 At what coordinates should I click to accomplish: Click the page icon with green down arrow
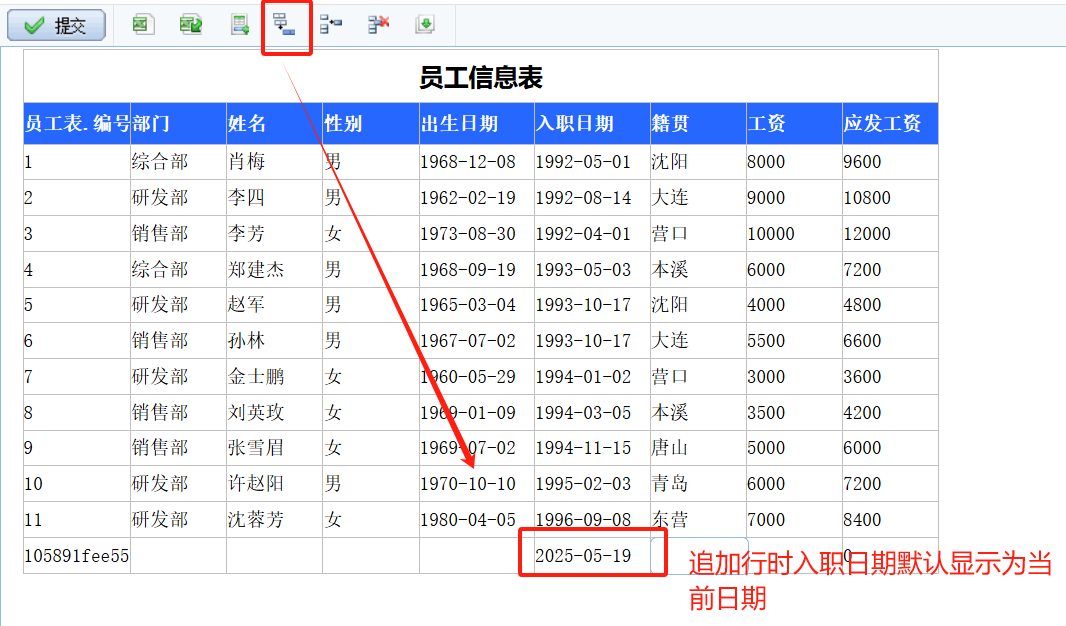point(425,25)
